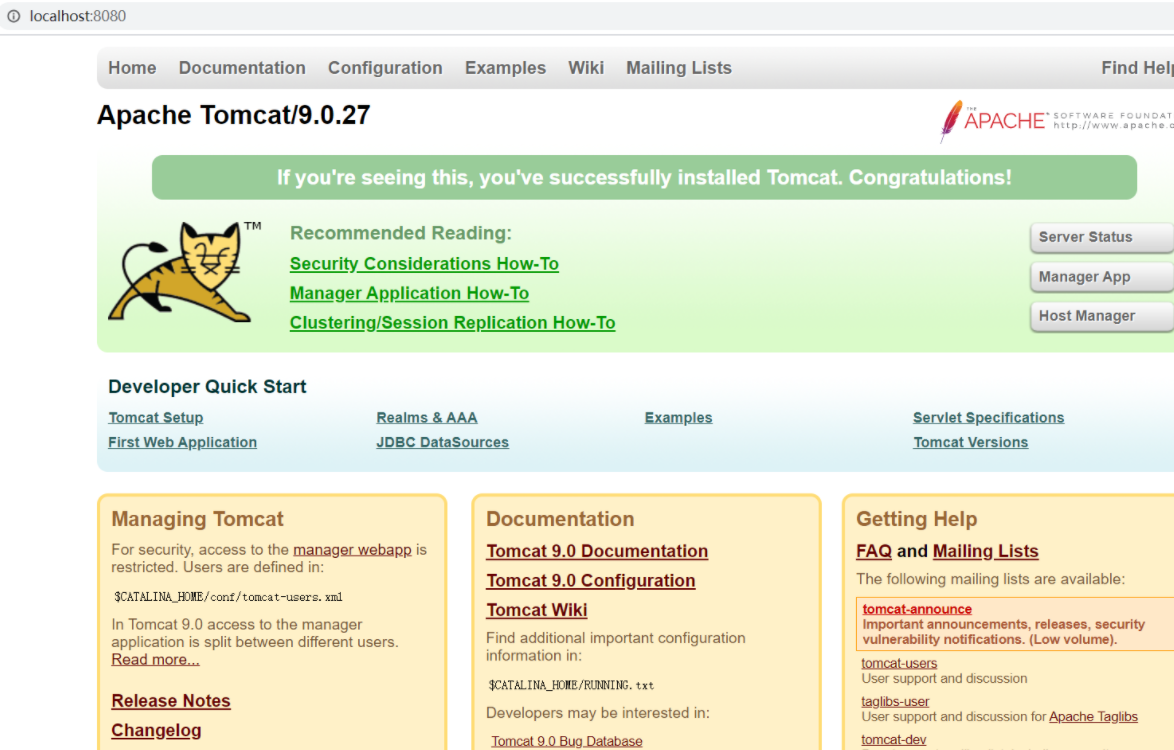Open the First Web Application link
This screenshot has width=1174, height=750.
pos(182,442)
